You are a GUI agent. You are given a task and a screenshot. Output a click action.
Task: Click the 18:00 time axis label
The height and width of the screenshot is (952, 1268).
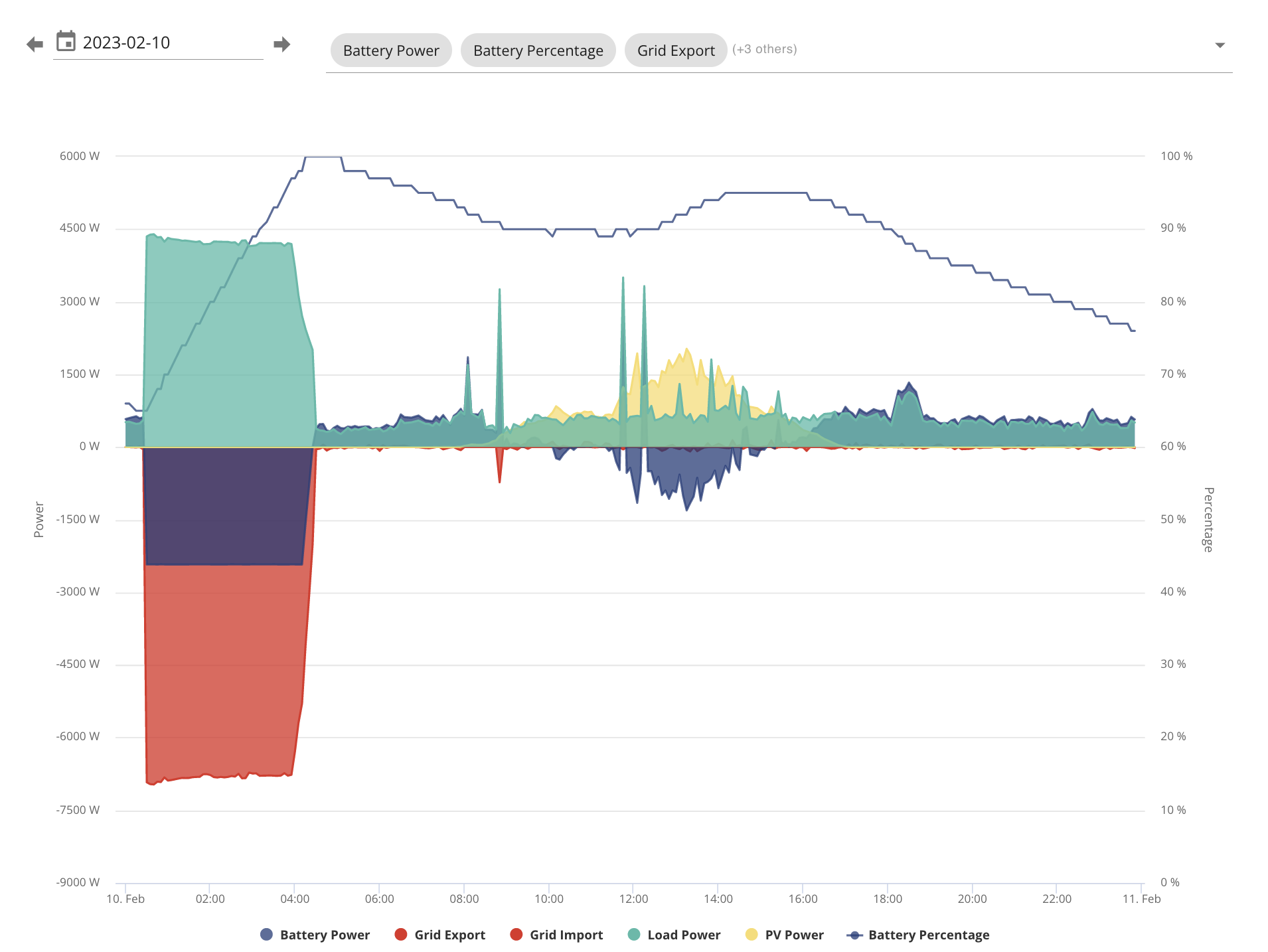point(888,899)
